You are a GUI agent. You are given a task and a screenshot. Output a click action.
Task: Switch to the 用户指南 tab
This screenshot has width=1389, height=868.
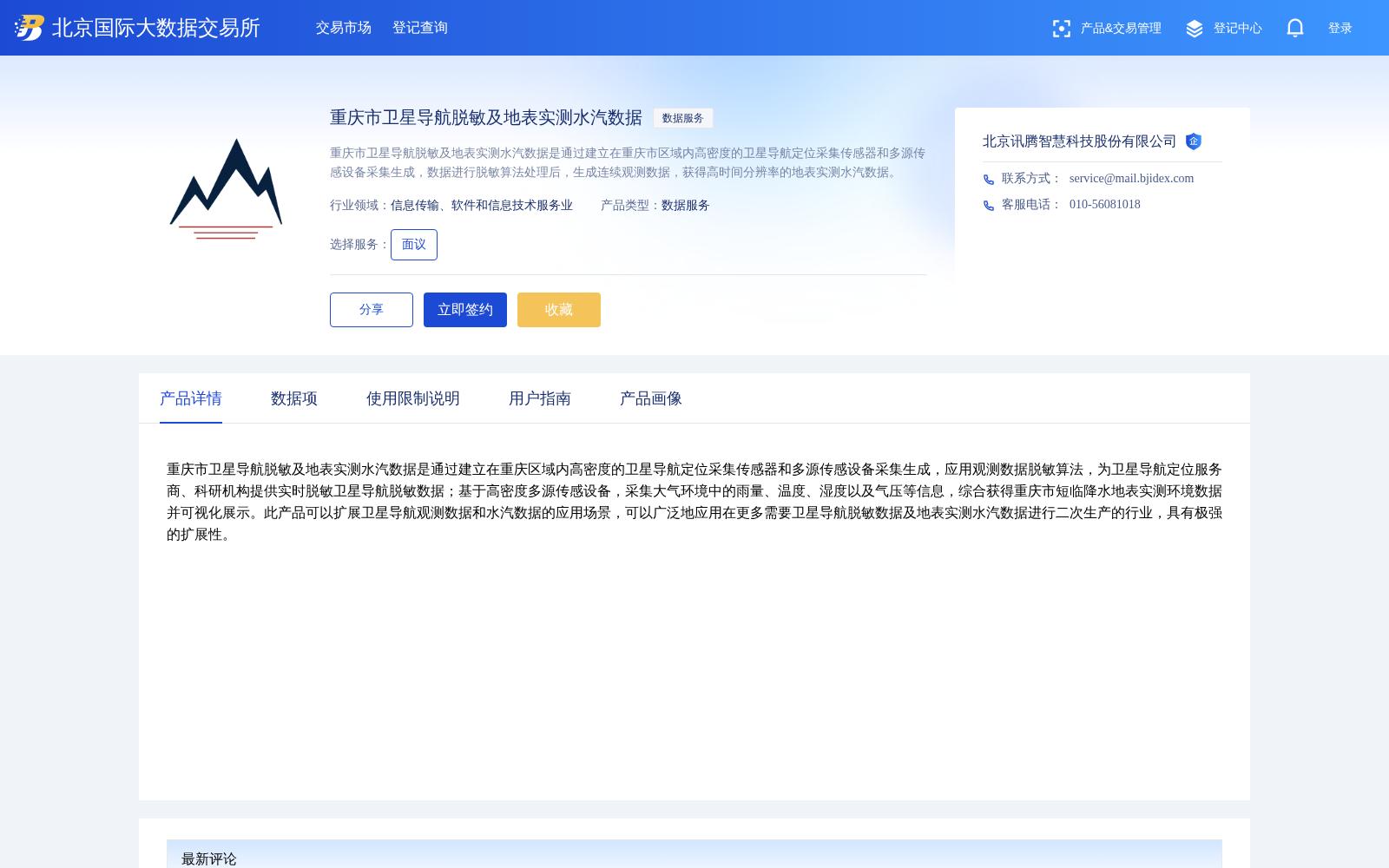coord(540,398)
